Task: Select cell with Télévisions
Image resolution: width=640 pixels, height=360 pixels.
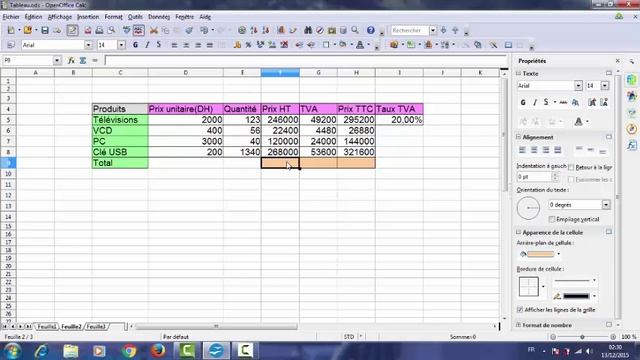Action: [120, 120]
